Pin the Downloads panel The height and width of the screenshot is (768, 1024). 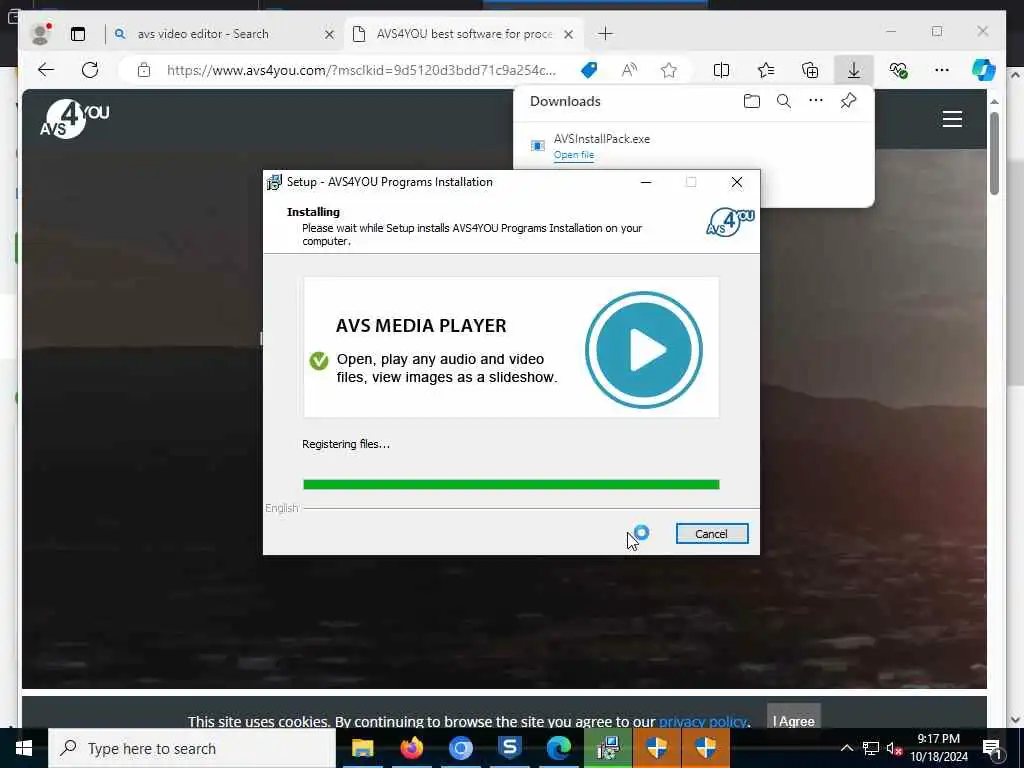click(848, 101)
